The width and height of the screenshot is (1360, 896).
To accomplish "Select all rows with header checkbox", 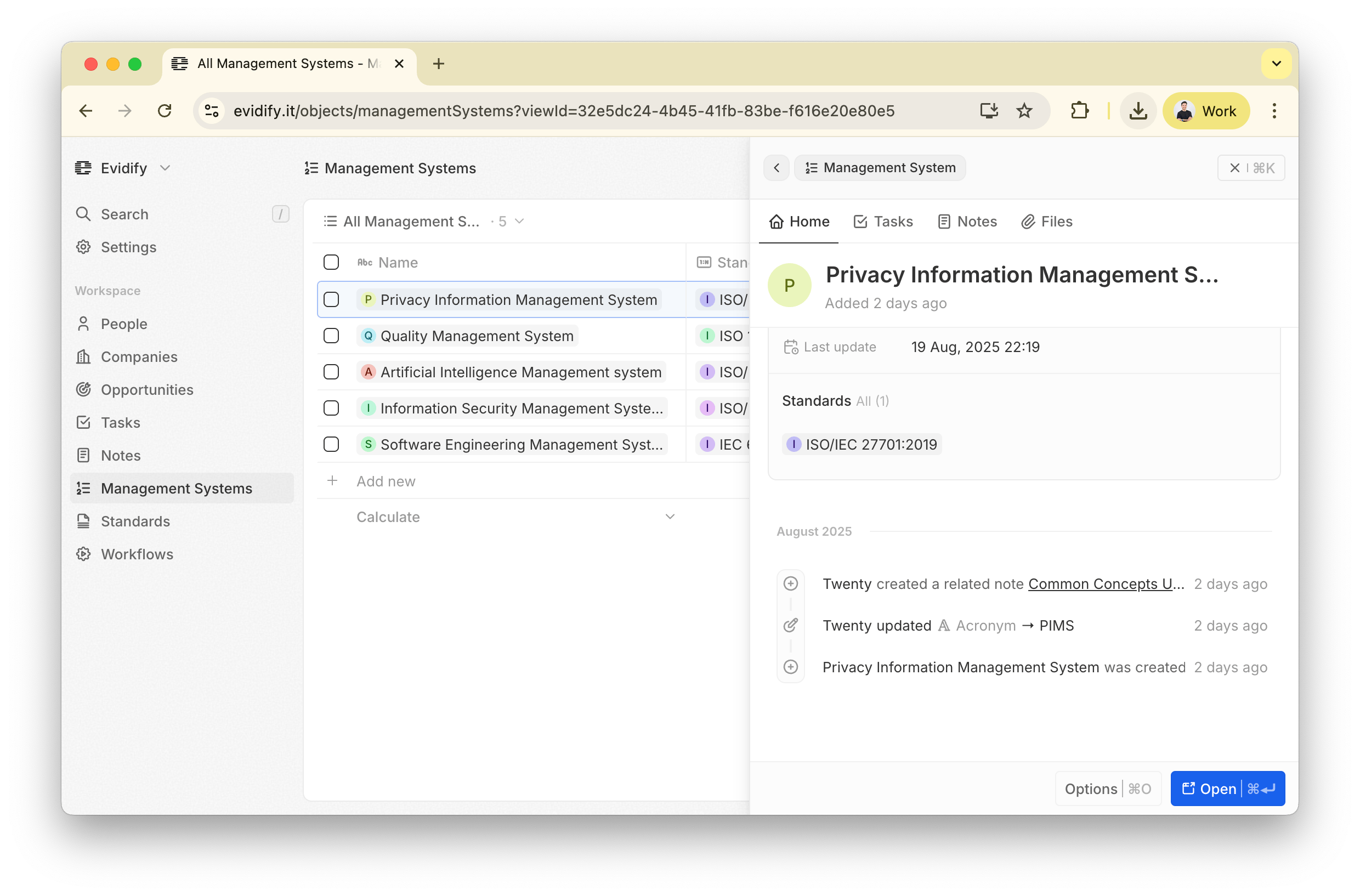I will [331, 262].
